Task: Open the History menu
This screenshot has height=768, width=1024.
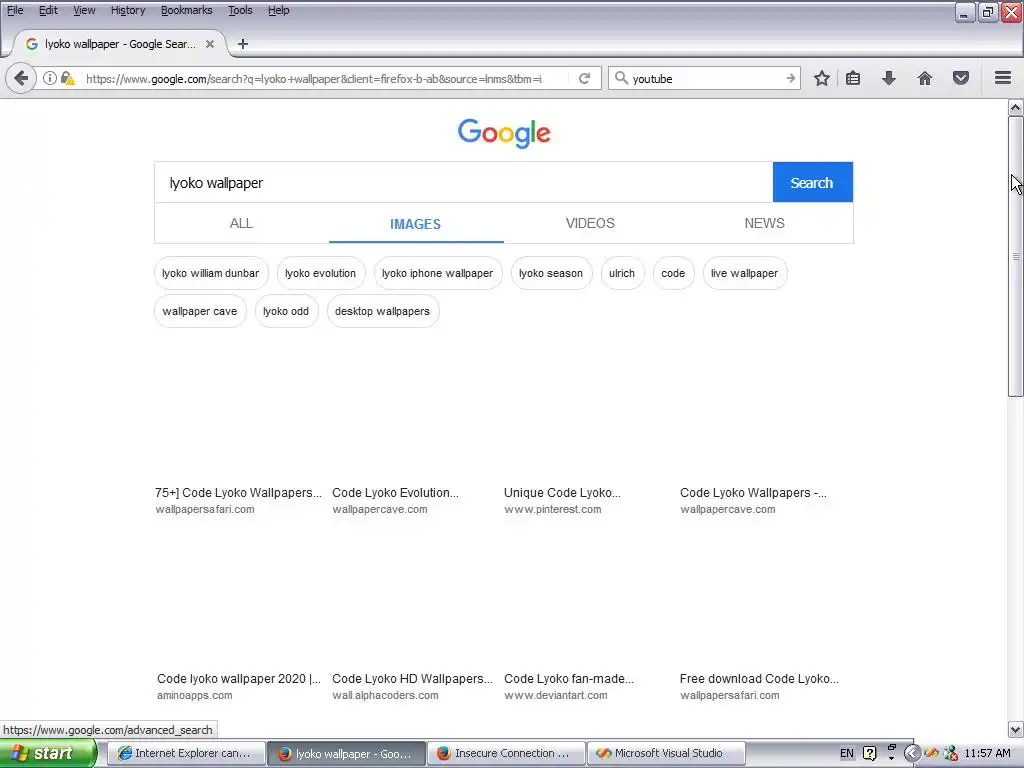Action: [128, 10]
